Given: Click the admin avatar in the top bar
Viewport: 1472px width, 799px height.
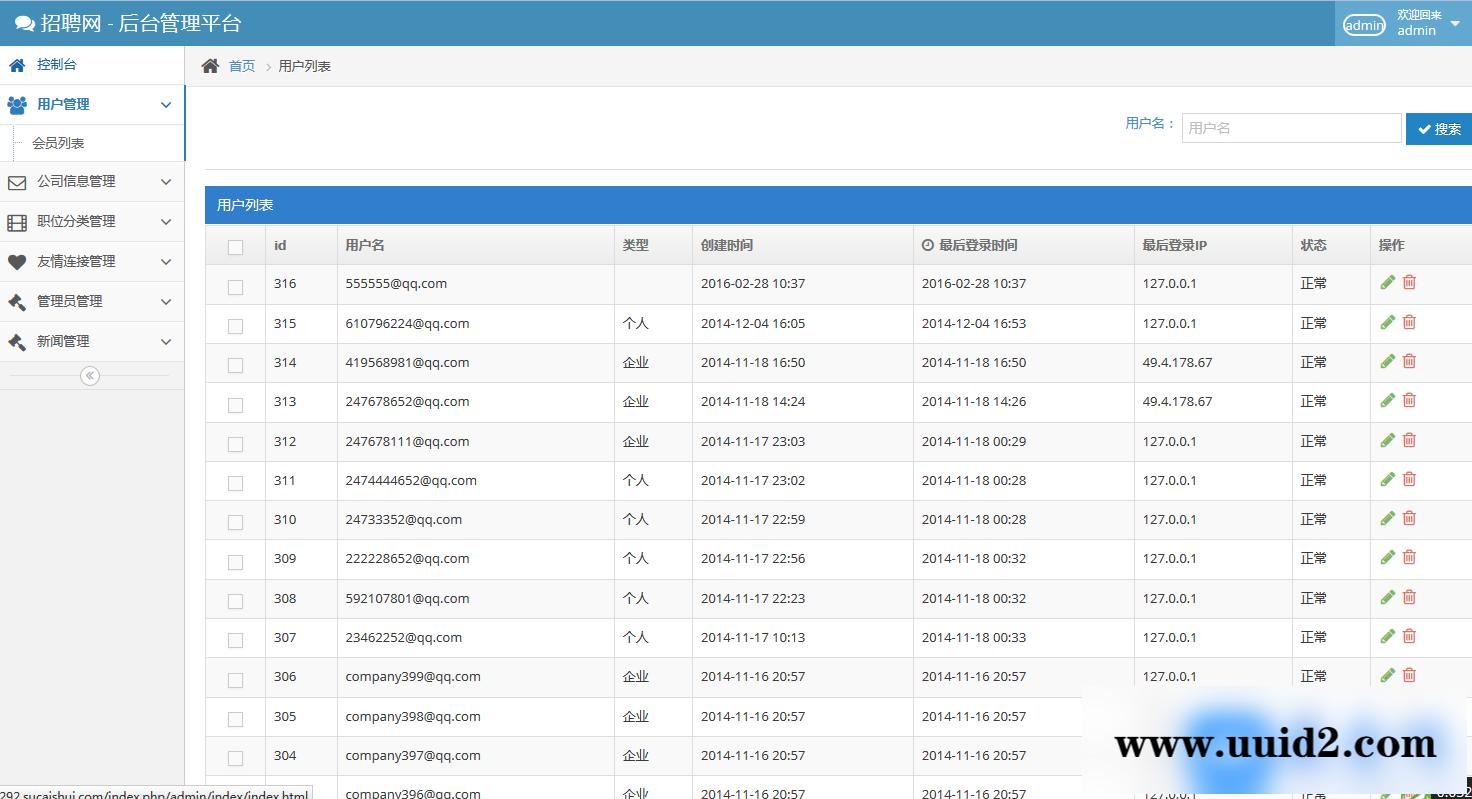Looking at the screenshot, I should 1363,24.
